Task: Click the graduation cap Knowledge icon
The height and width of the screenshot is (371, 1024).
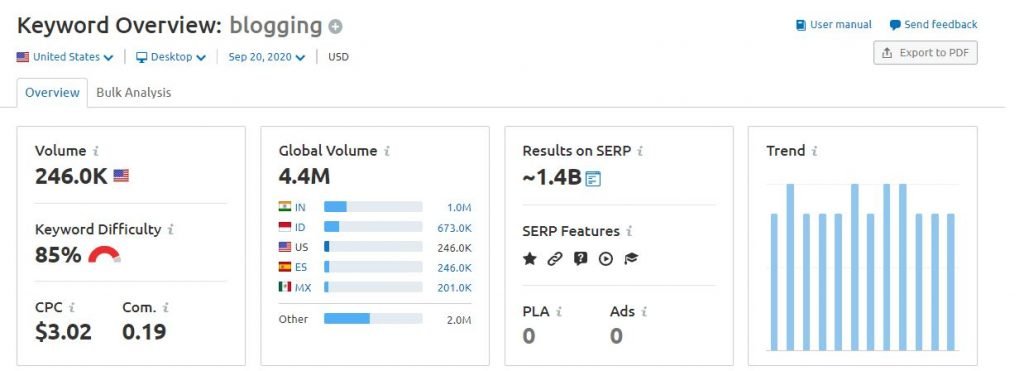Action: point(631,259)
